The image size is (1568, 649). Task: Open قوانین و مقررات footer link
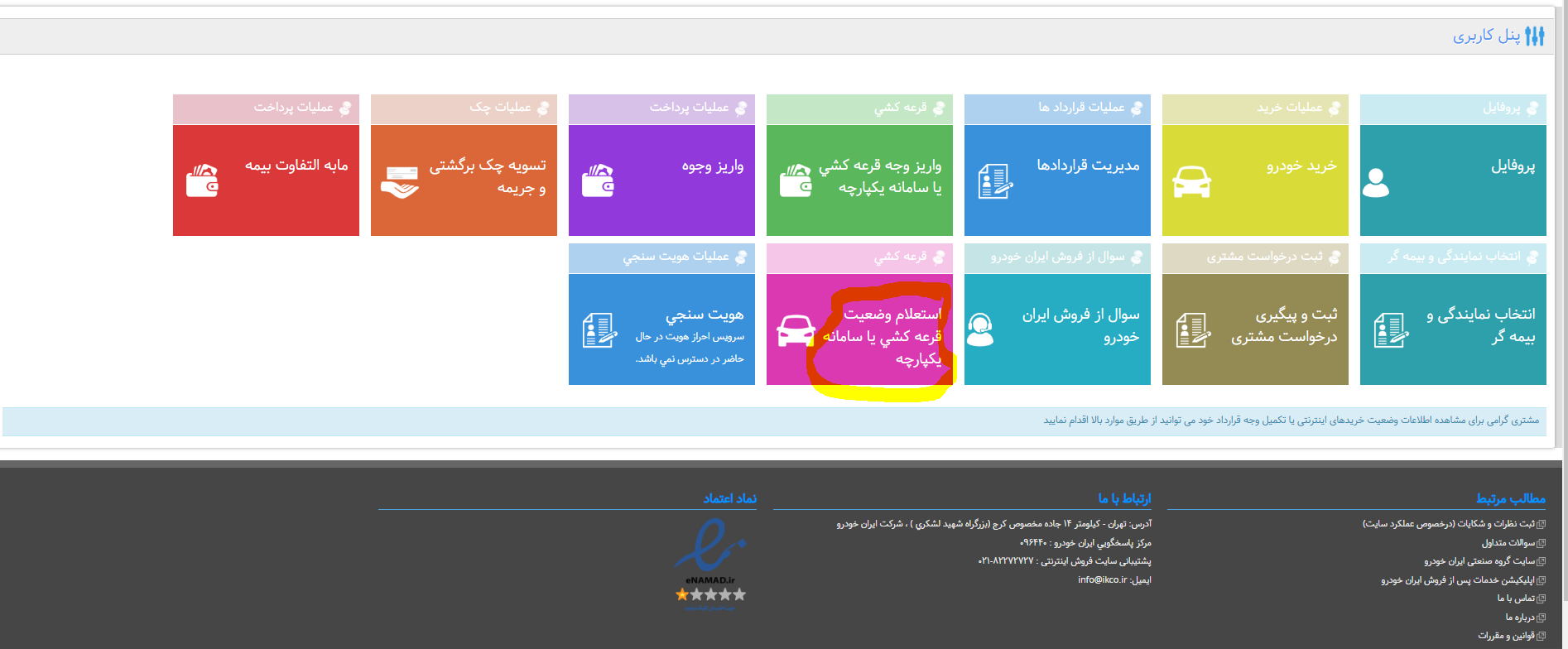(x=1507, y=636)
